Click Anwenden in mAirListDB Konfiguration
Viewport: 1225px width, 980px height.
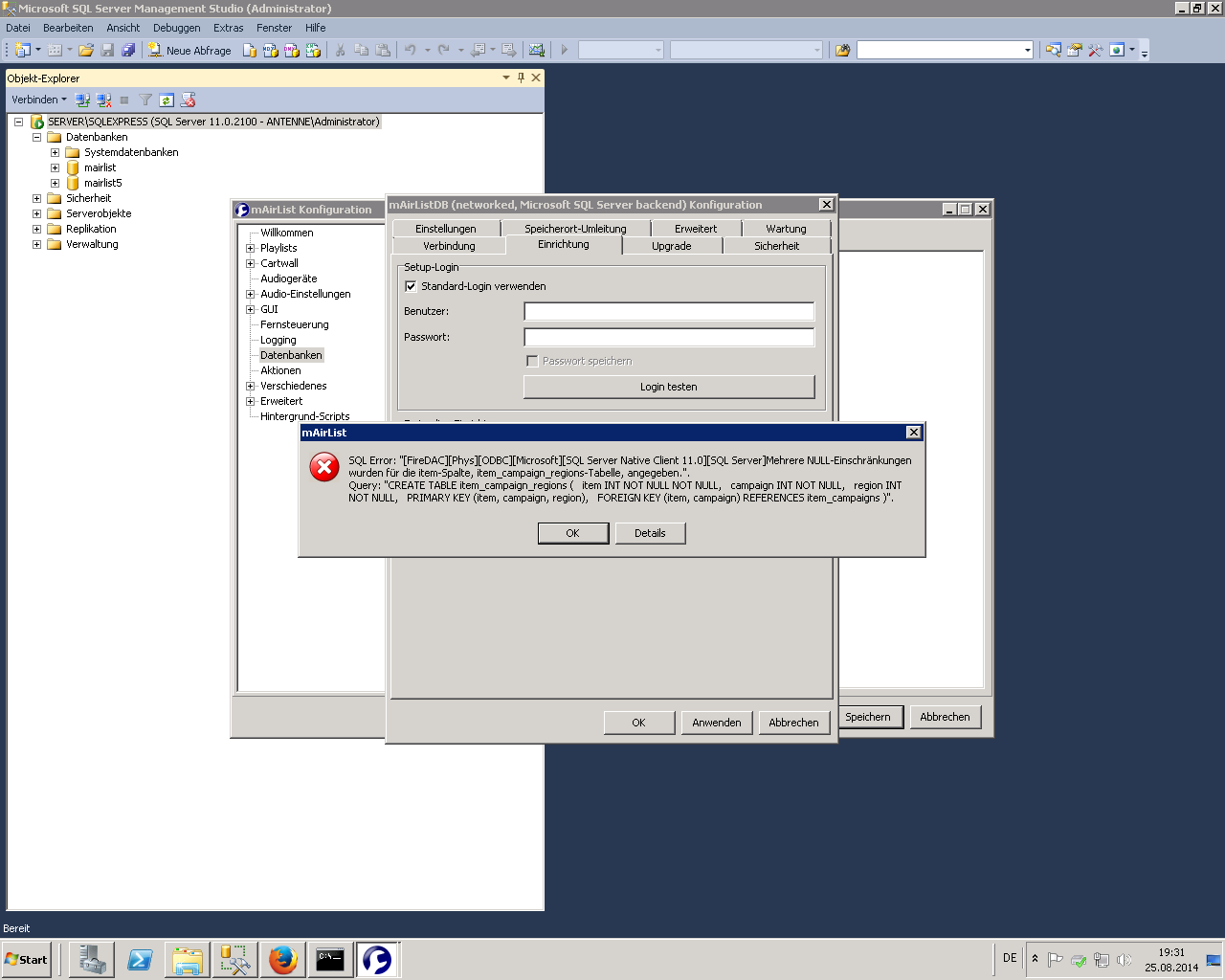tap(716, 723)
